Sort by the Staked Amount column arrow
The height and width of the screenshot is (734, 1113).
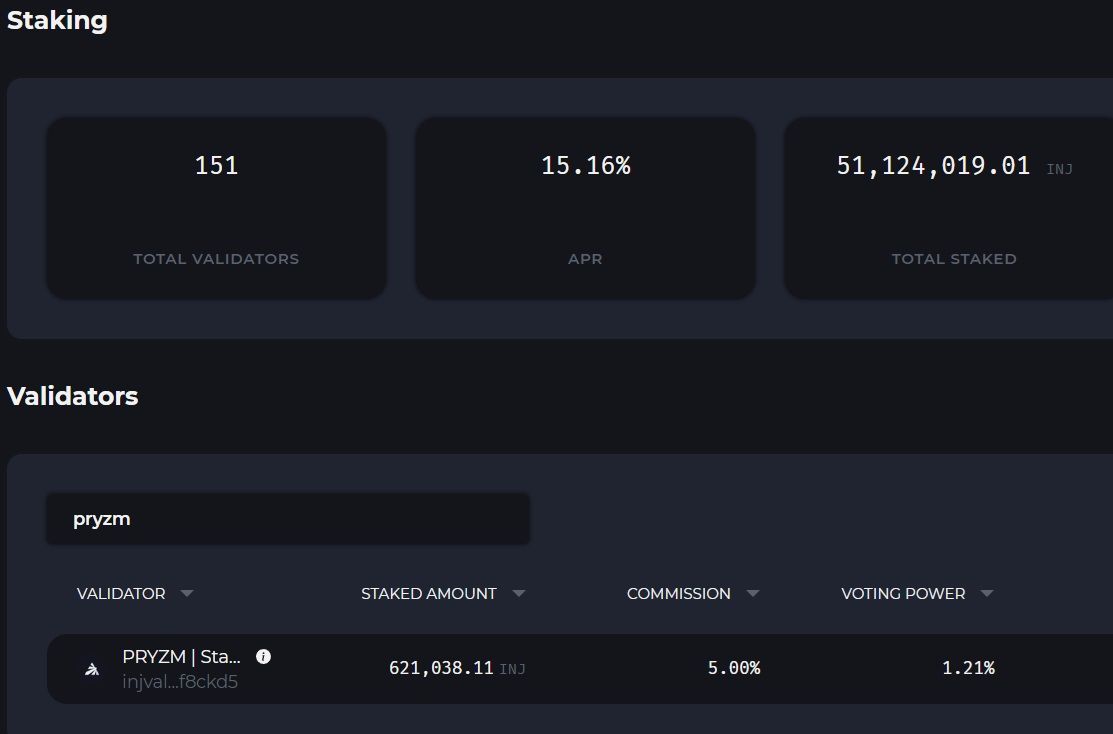tap(519, 593)
